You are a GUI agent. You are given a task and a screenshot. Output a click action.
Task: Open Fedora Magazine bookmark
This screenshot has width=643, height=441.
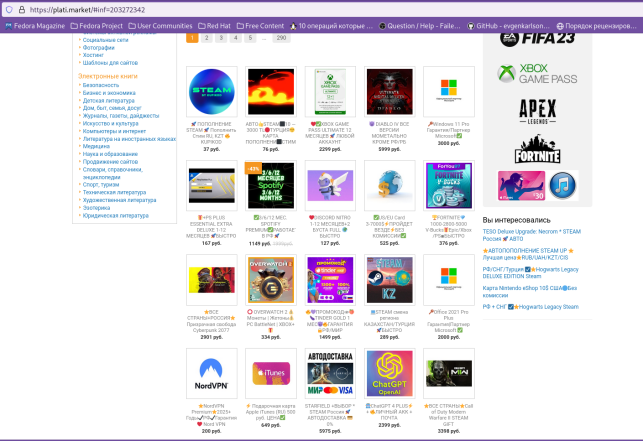click(x=35, y=26)
